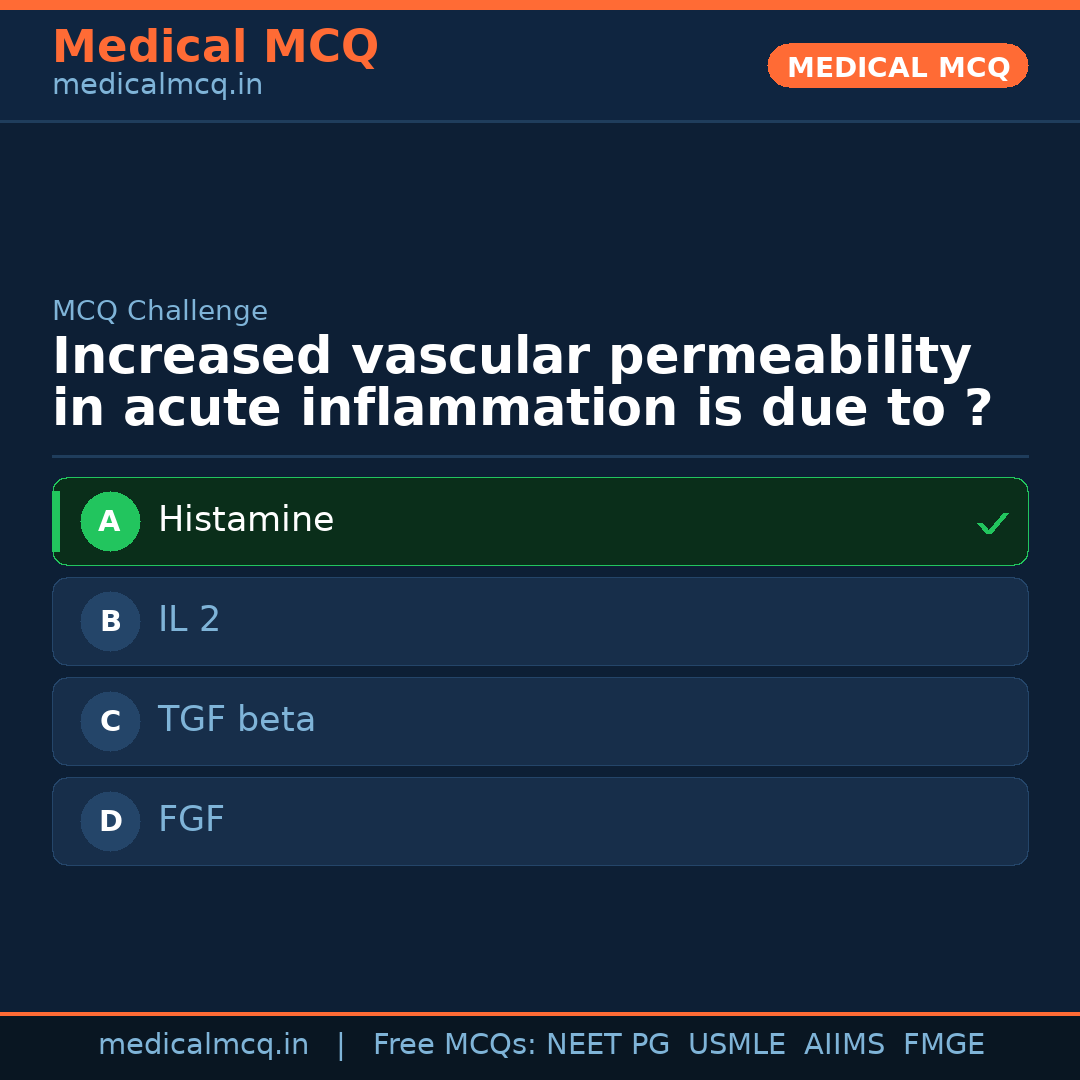Click the C option circle badge
Viewport: 1080px width, 1080px height.
coord(110,721)
